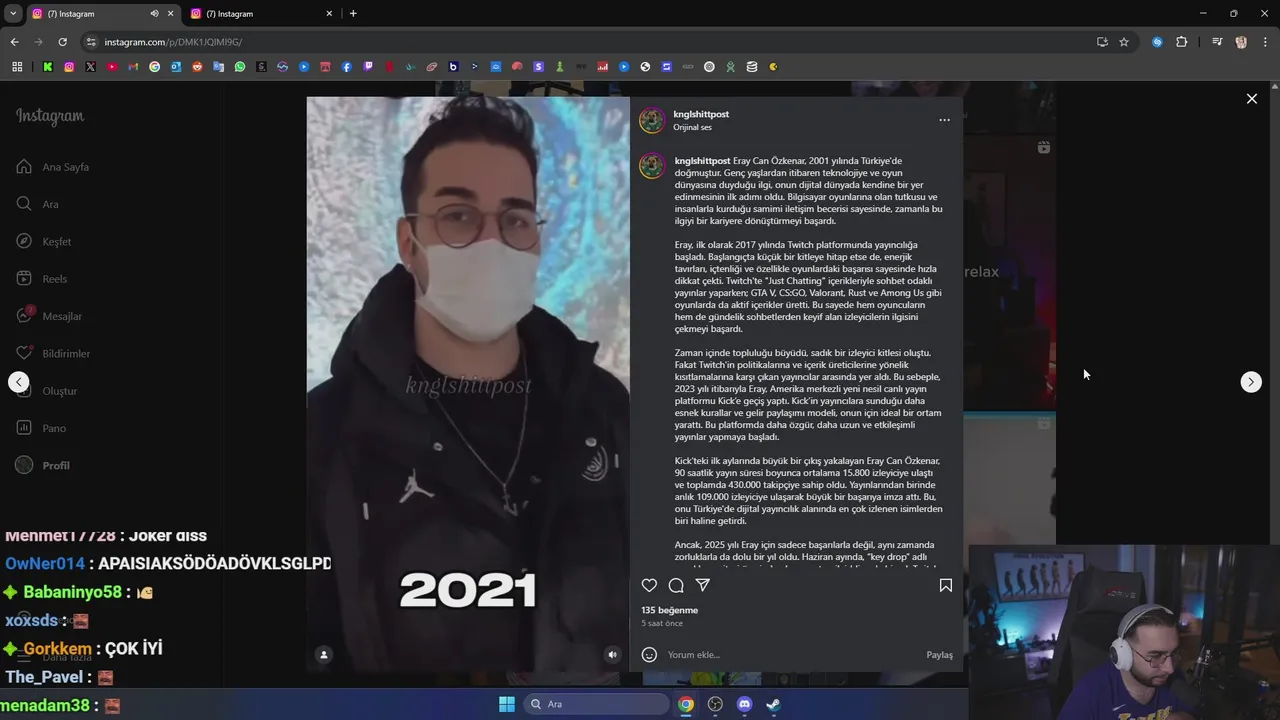The image size is (1280, 720).
Task: Open Mesajlar messages
Action: [x=49, y=316]
